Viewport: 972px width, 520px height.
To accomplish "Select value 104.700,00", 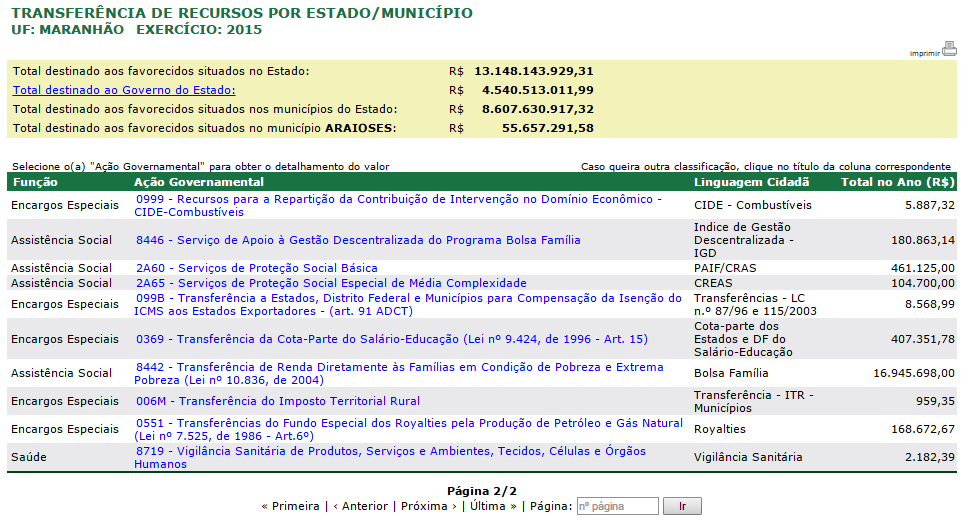I will (x=923, y=283).
